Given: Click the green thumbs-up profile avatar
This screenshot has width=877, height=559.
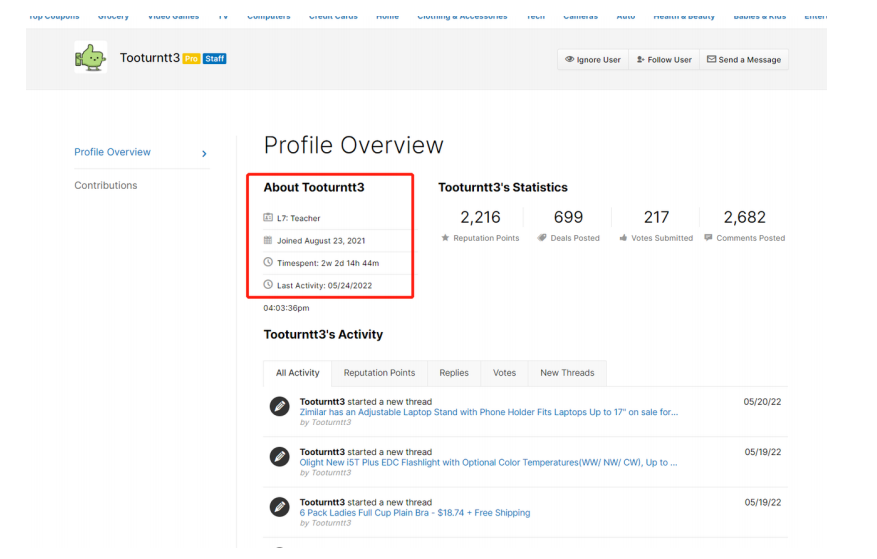Looking at the screenshot, I should [91, 57].
